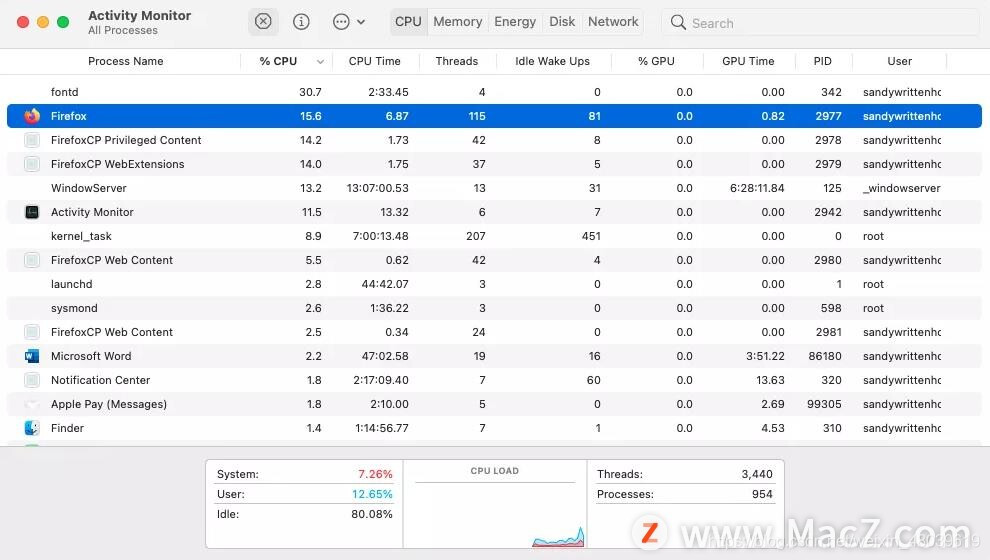Click CPU time 13:07:00.53 of WindowServer
Screen dimensions: 990x560
coord(378,188)
